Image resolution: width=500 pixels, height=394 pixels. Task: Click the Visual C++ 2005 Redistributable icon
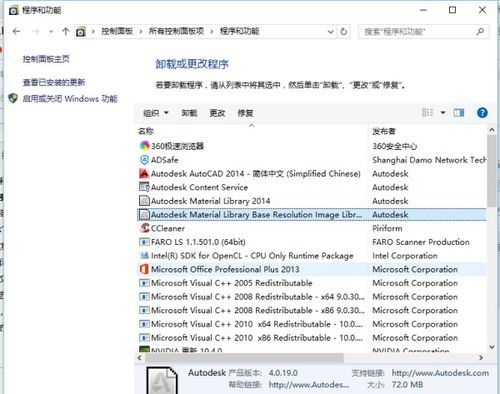click(144, 283)
